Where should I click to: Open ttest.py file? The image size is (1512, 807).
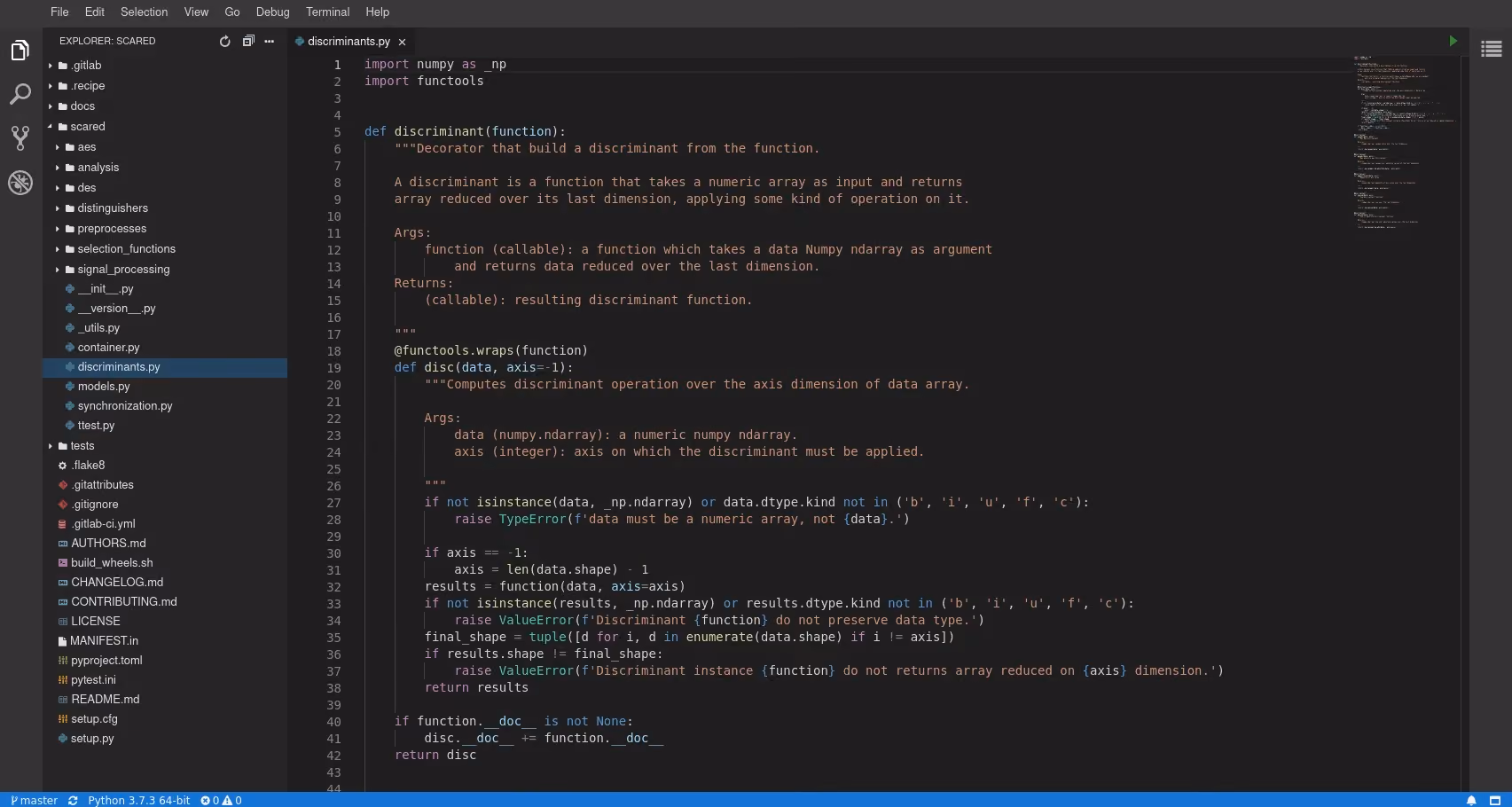pyautogui.click(x=165, y=426)
